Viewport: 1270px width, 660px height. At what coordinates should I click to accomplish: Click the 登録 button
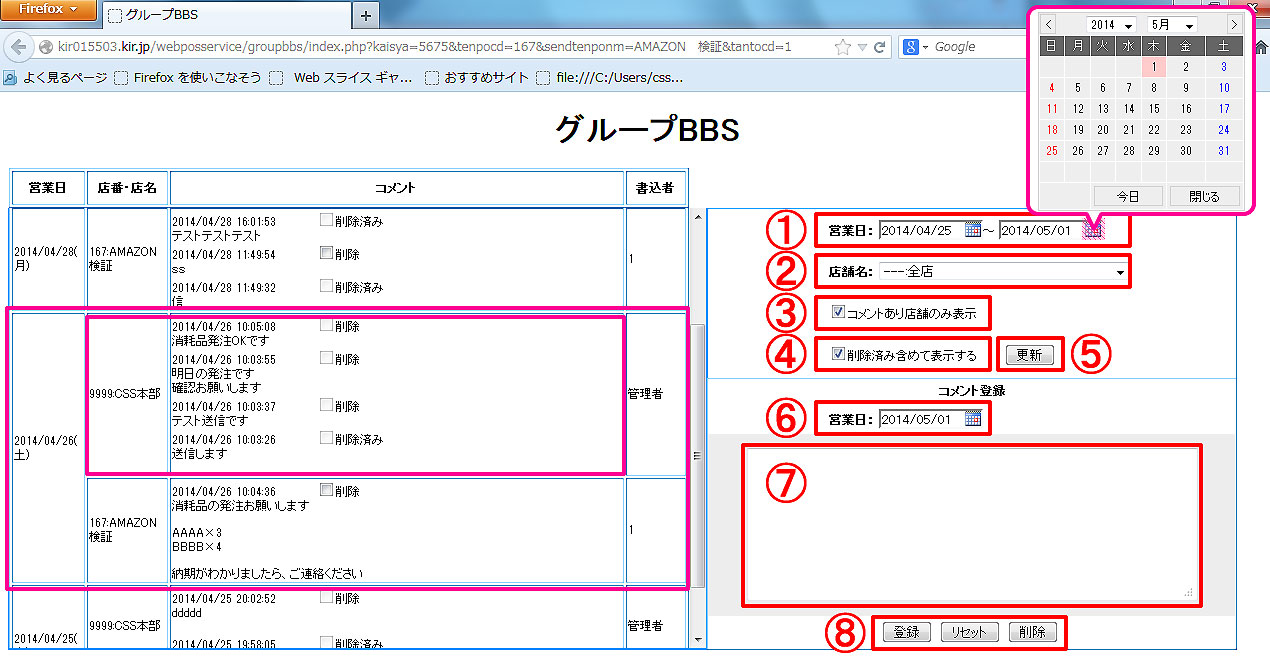[906, 632]
